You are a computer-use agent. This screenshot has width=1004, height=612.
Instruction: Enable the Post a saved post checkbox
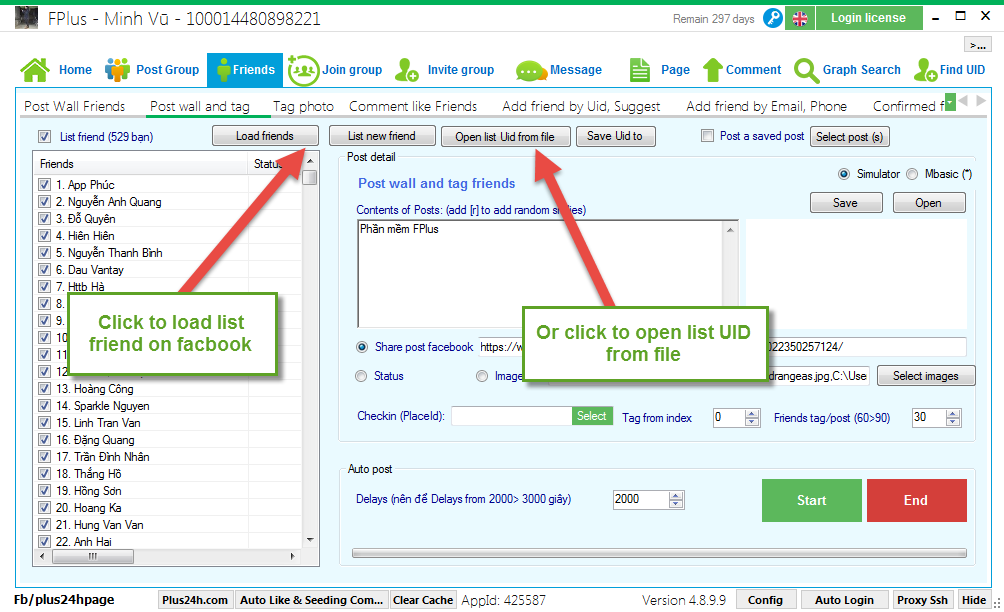tap(708, 136)
